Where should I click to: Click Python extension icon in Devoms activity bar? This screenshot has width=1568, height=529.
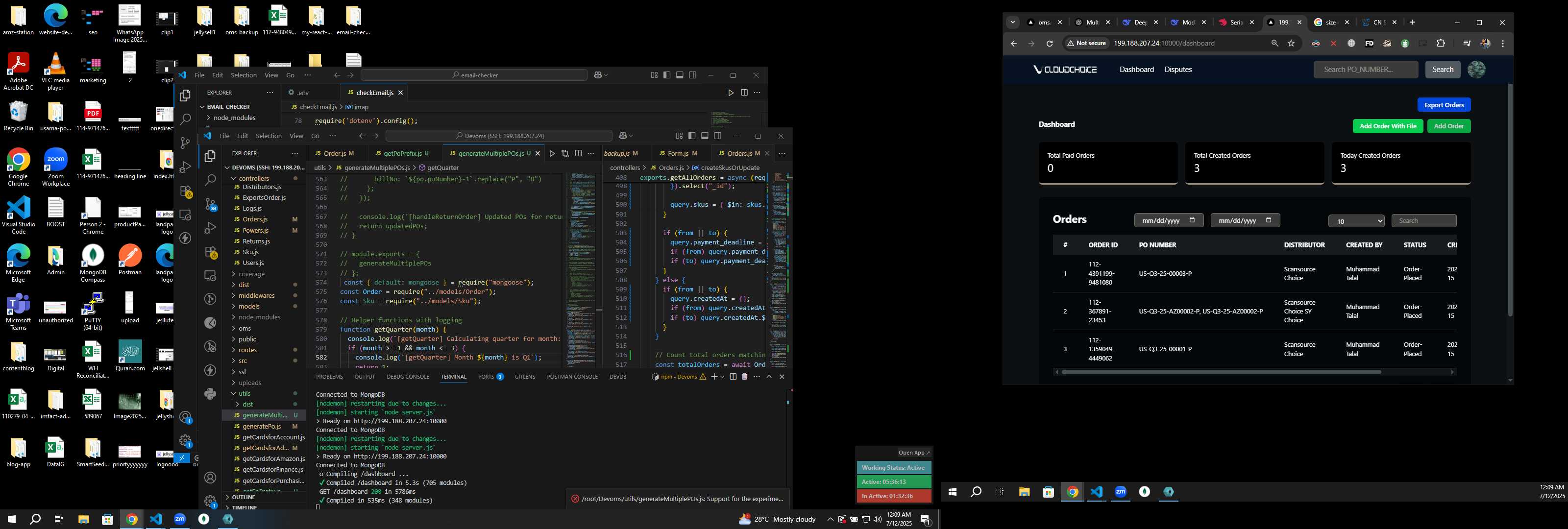point(210,394)
